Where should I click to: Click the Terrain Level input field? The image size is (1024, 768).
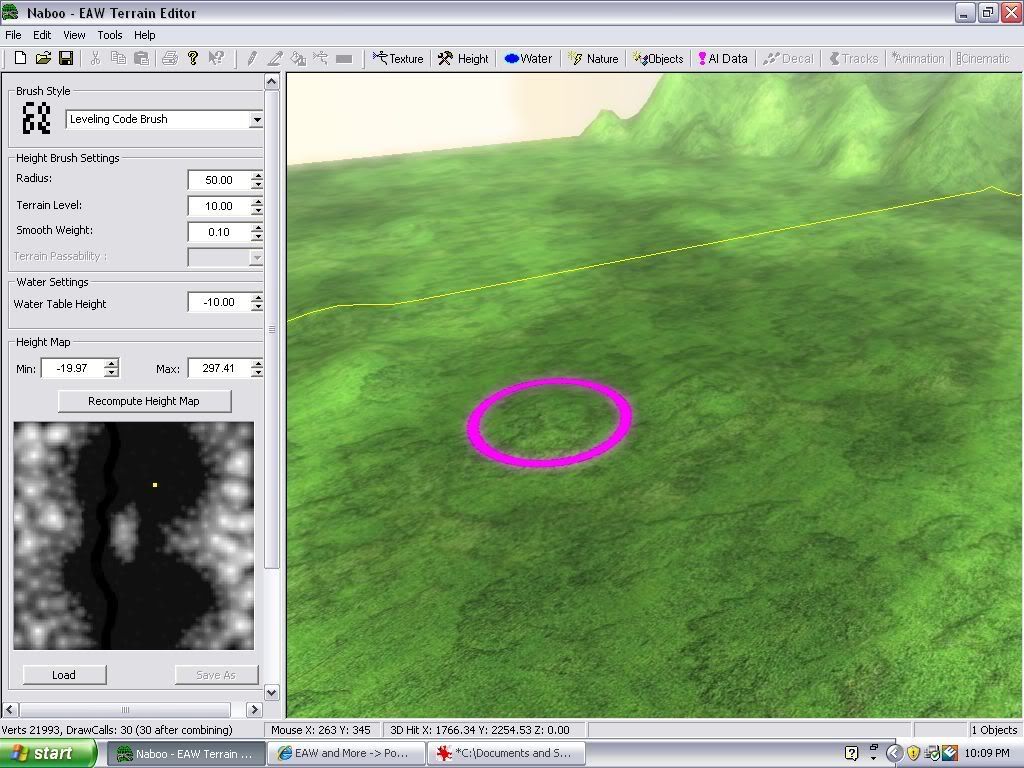[219, 206]
